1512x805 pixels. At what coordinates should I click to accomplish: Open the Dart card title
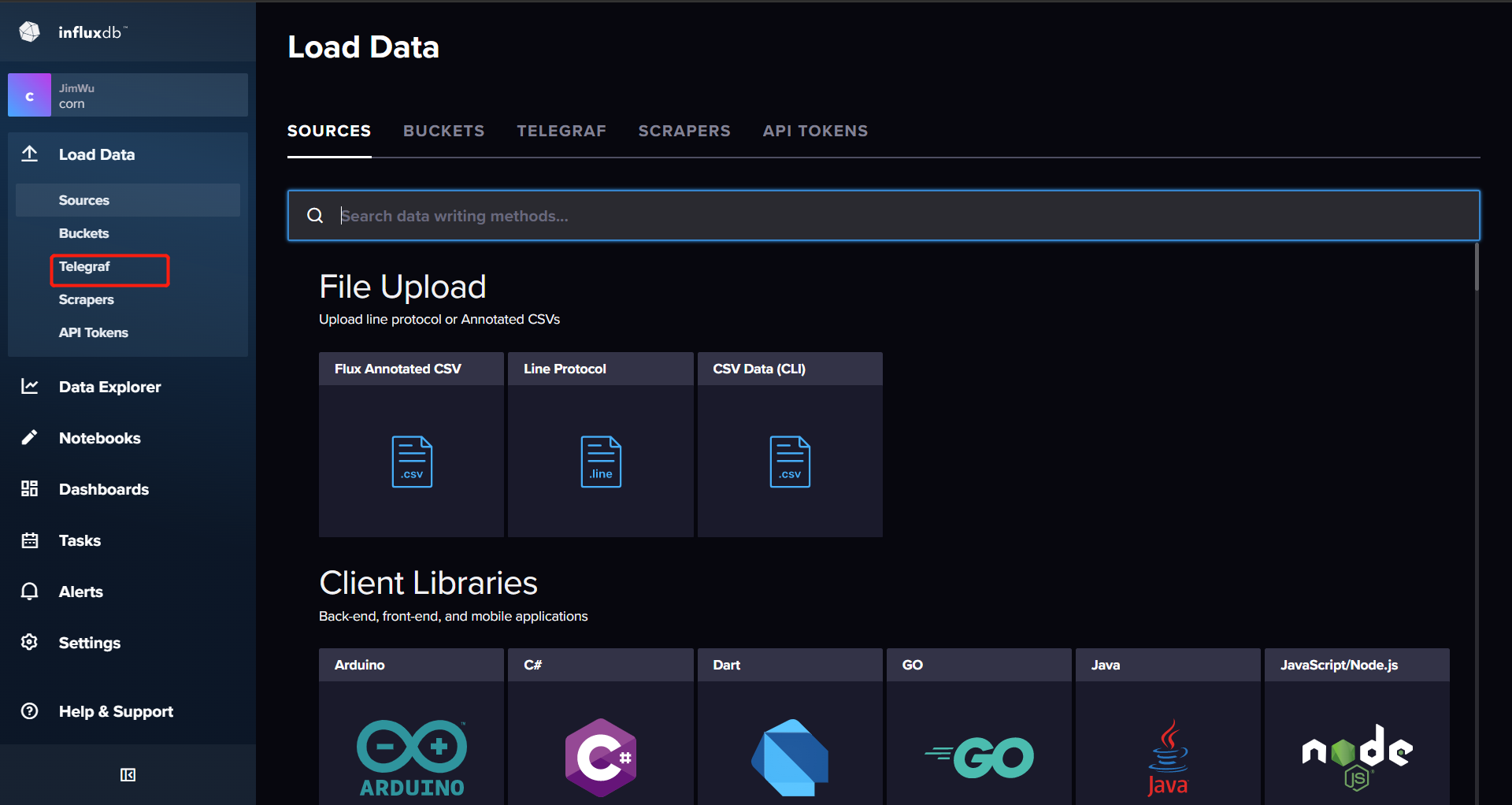(x=726, y=665)
